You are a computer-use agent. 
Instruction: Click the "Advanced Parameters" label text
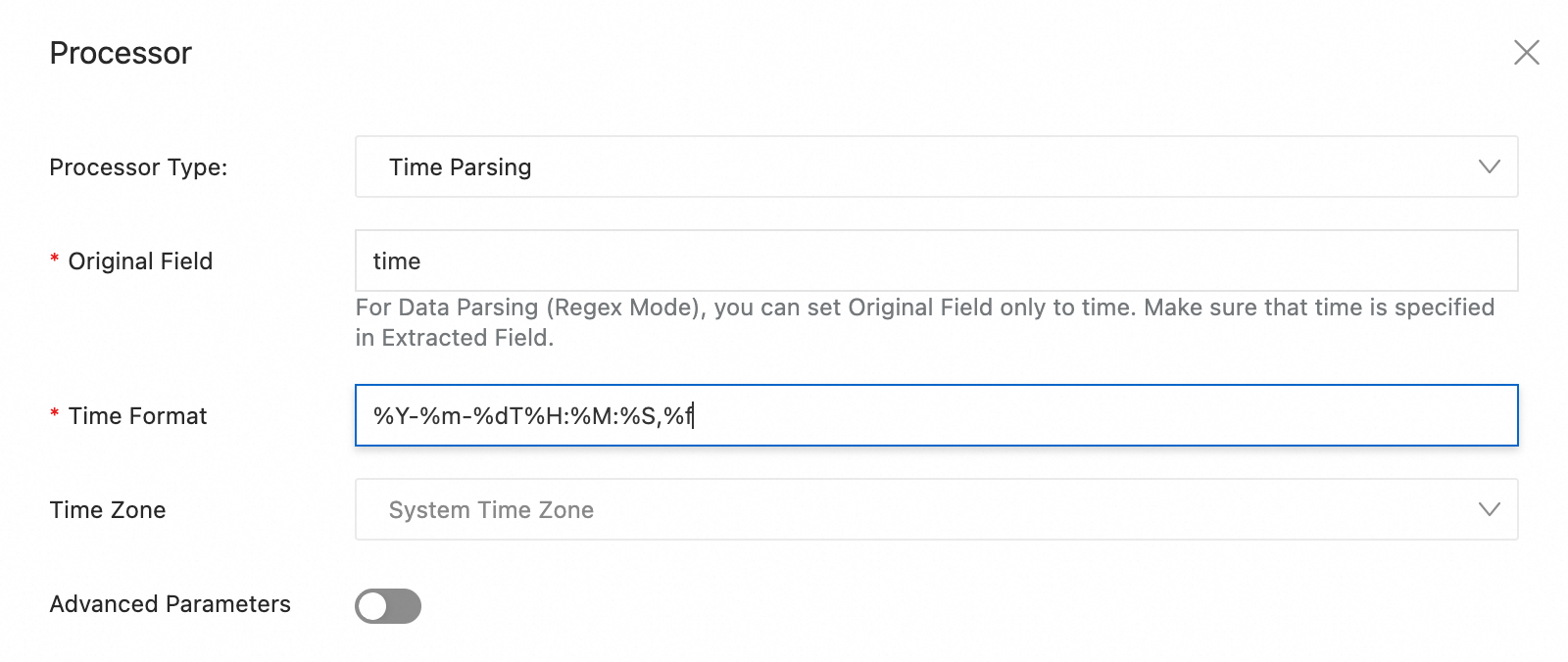coord(170,604)
